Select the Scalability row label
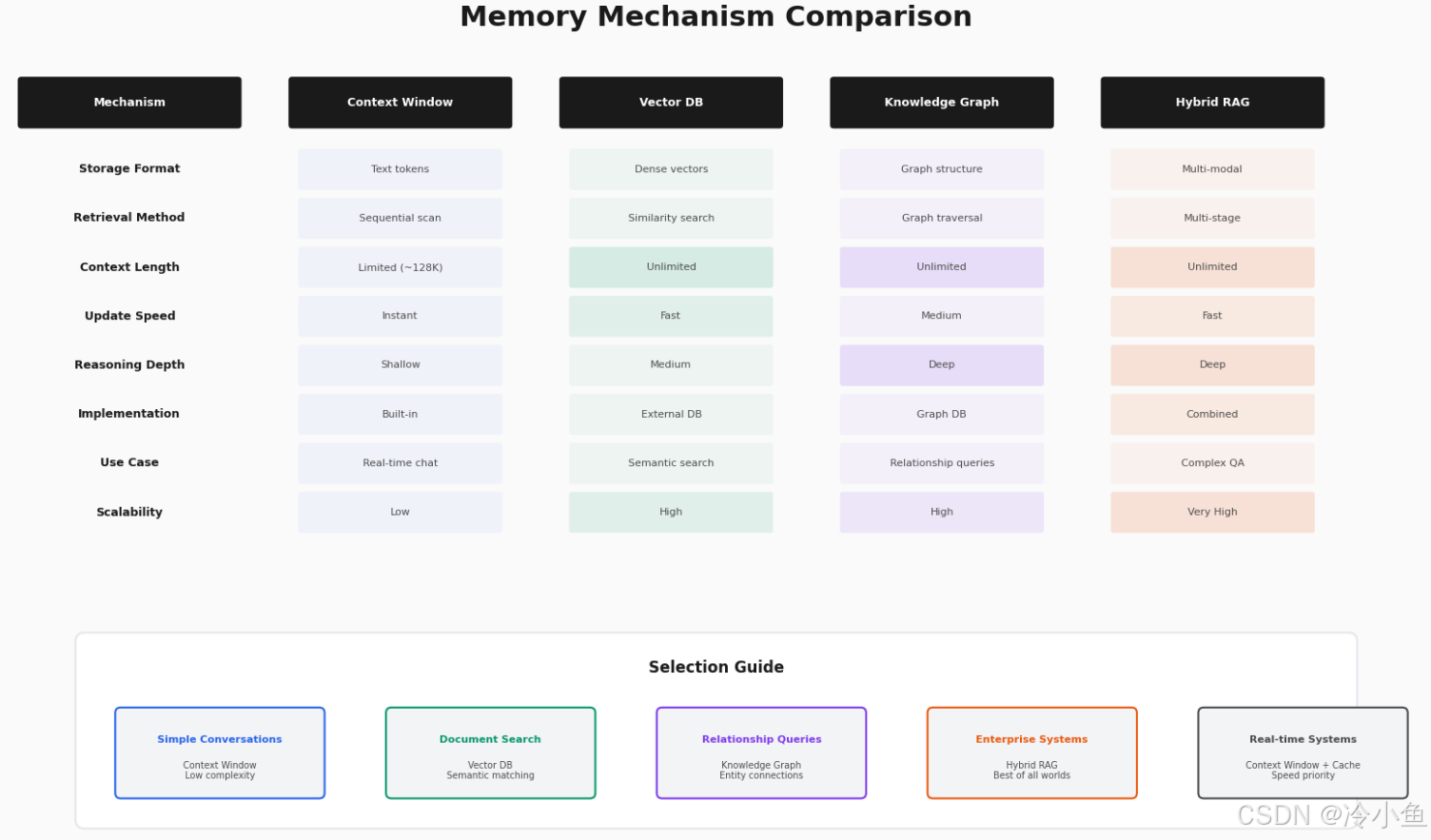 coord(129,512)
